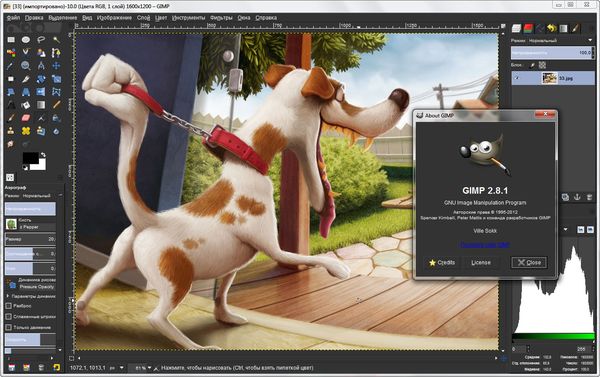
Task: Expand Параметры динамики section
Action: pos(8,296)
